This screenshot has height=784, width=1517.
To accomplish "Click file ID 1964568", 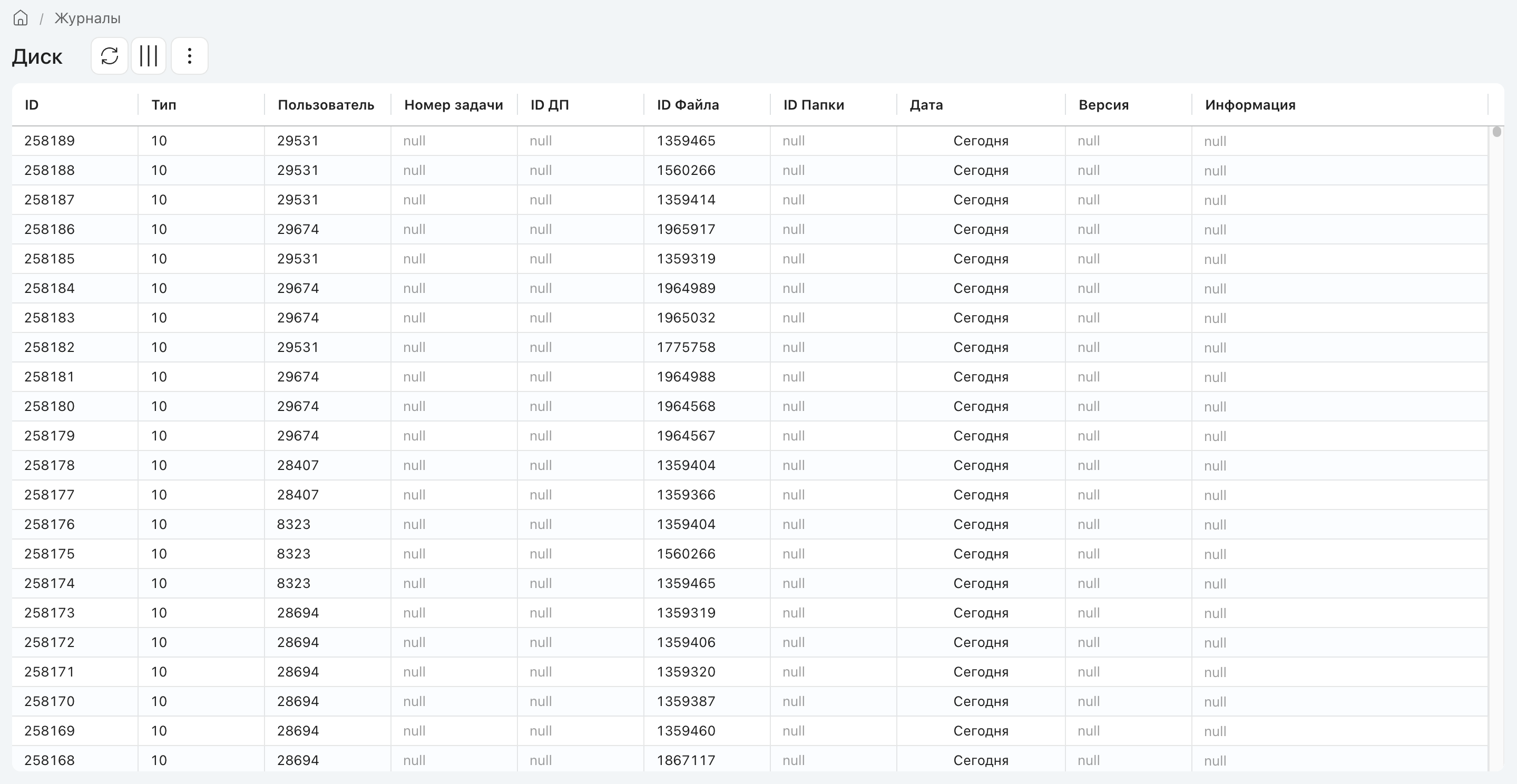I will pos(686,406).
